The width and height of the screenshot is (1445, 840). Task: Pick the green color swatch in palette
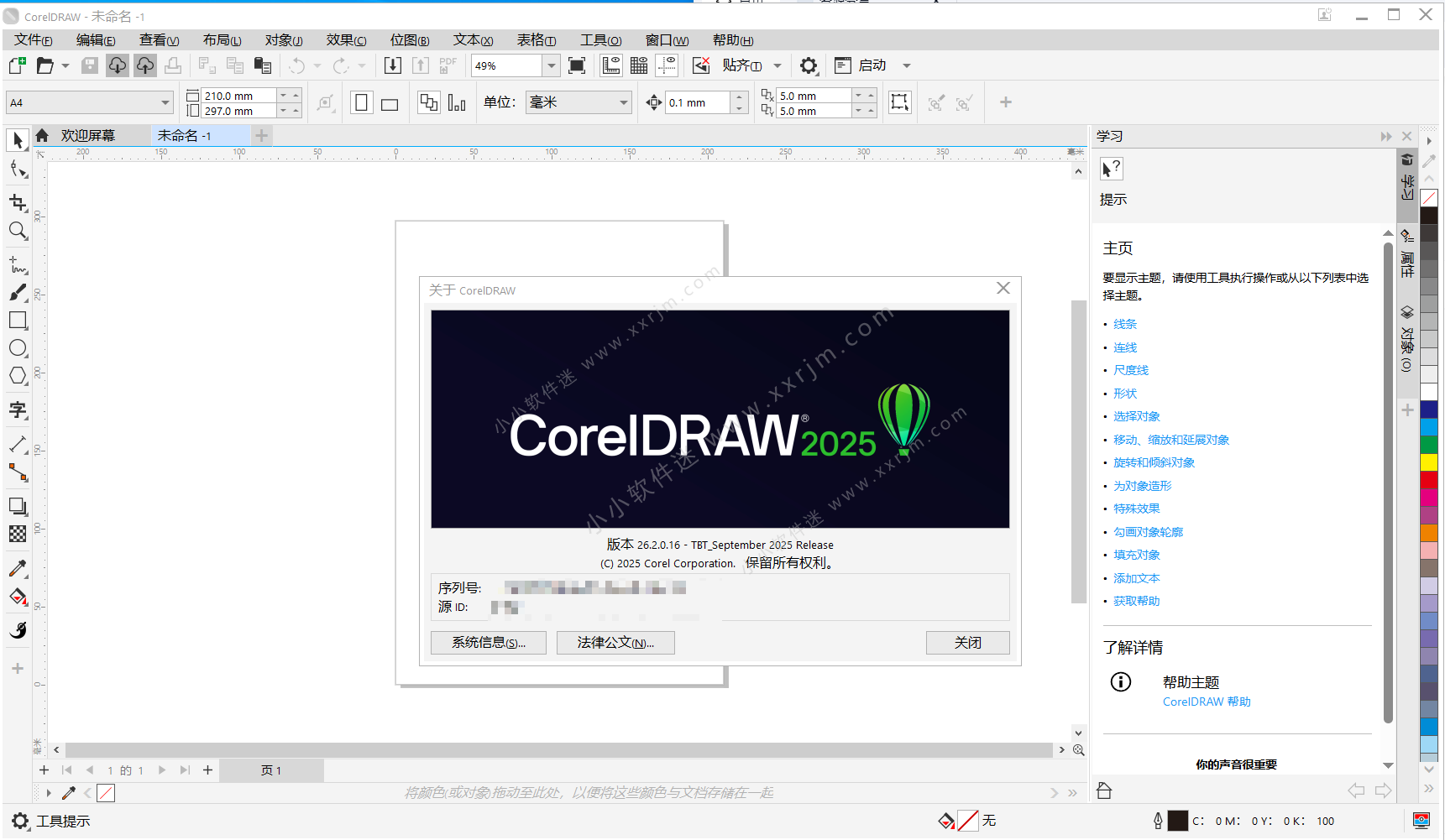(x=1428, y=445)
